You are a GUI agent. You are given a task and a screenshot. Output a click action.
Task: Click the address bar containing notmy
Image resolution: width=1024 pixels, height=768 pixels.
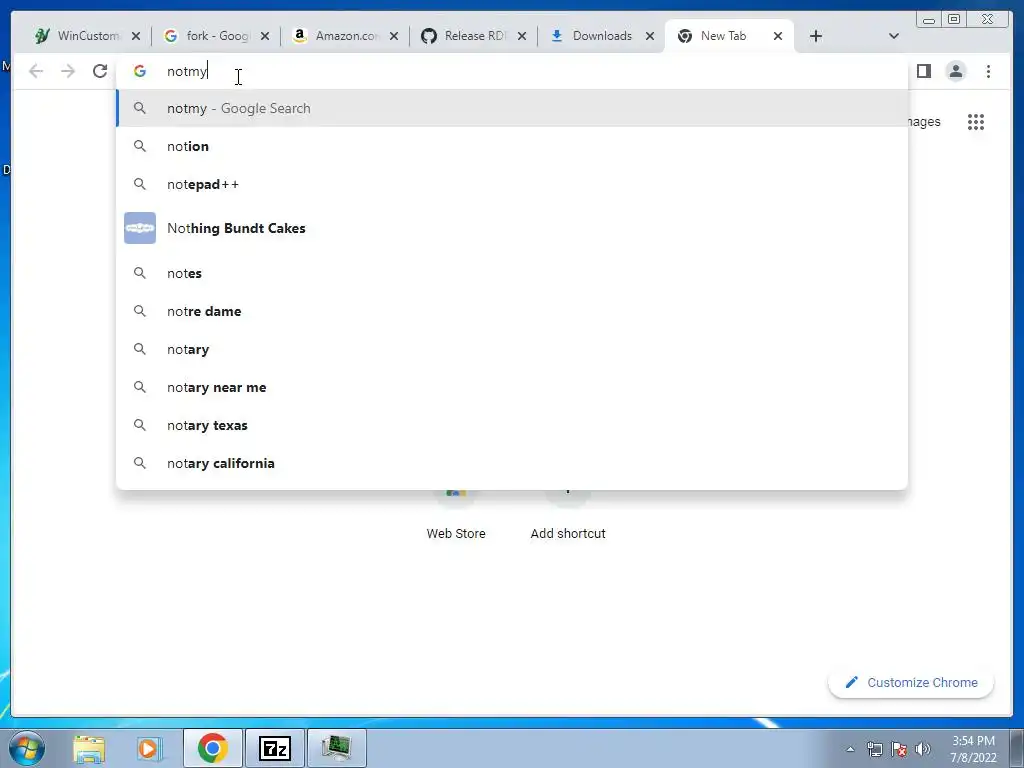513,71
